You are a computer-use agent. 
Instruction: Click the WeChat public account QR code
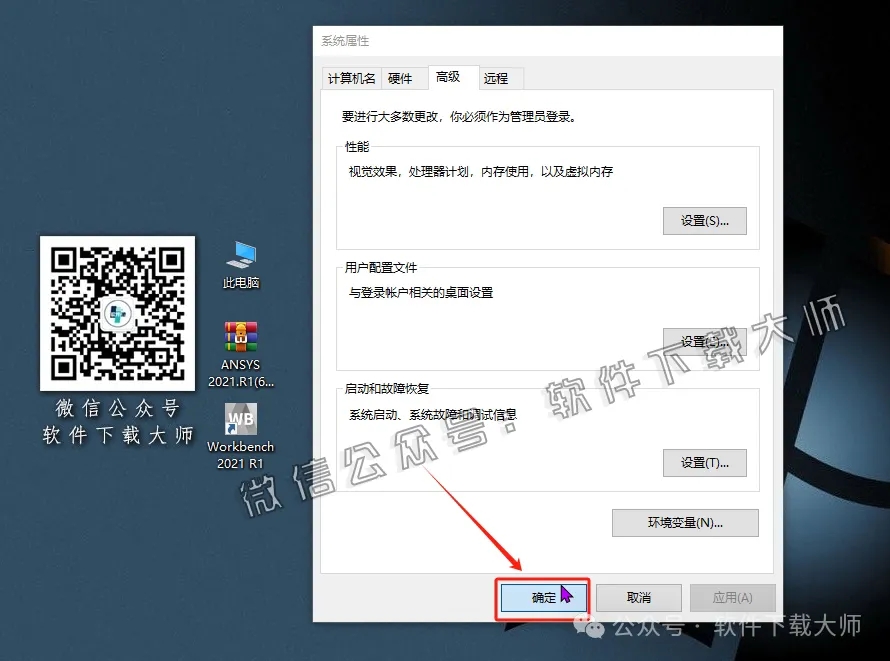[117, 313]
